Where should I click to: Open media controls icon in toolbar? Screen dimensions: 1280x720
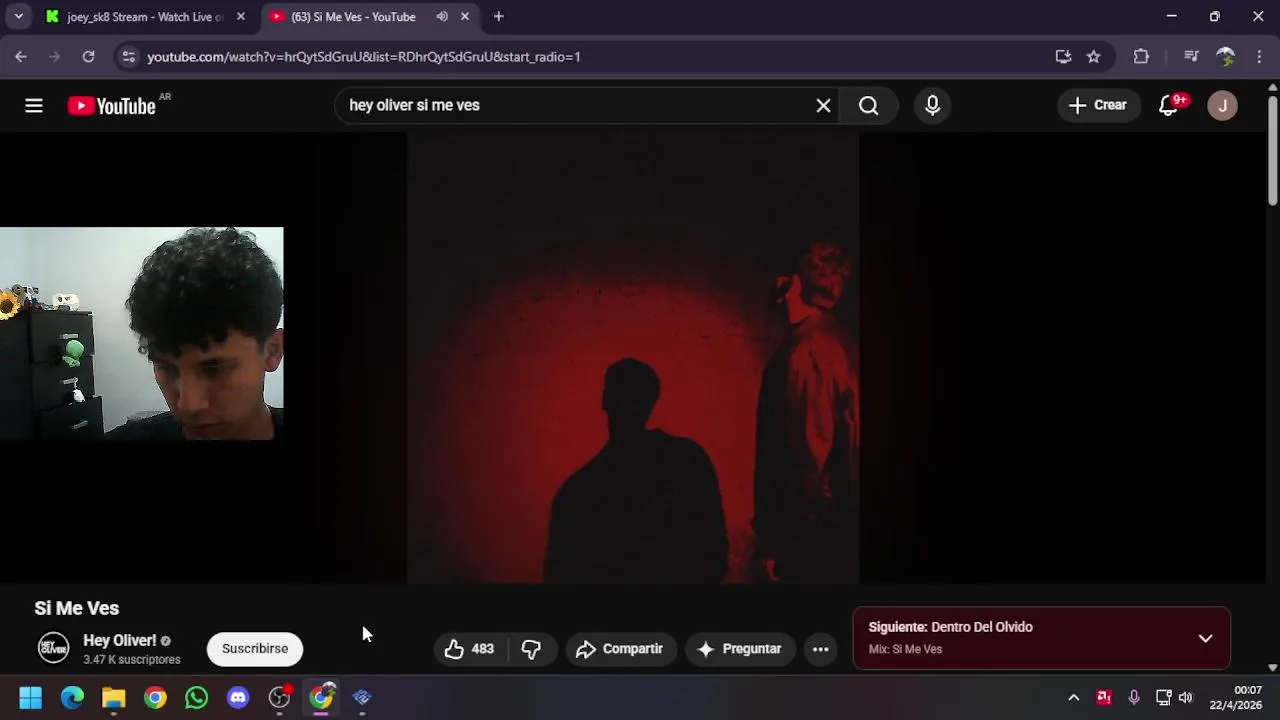pos(1190,57)
